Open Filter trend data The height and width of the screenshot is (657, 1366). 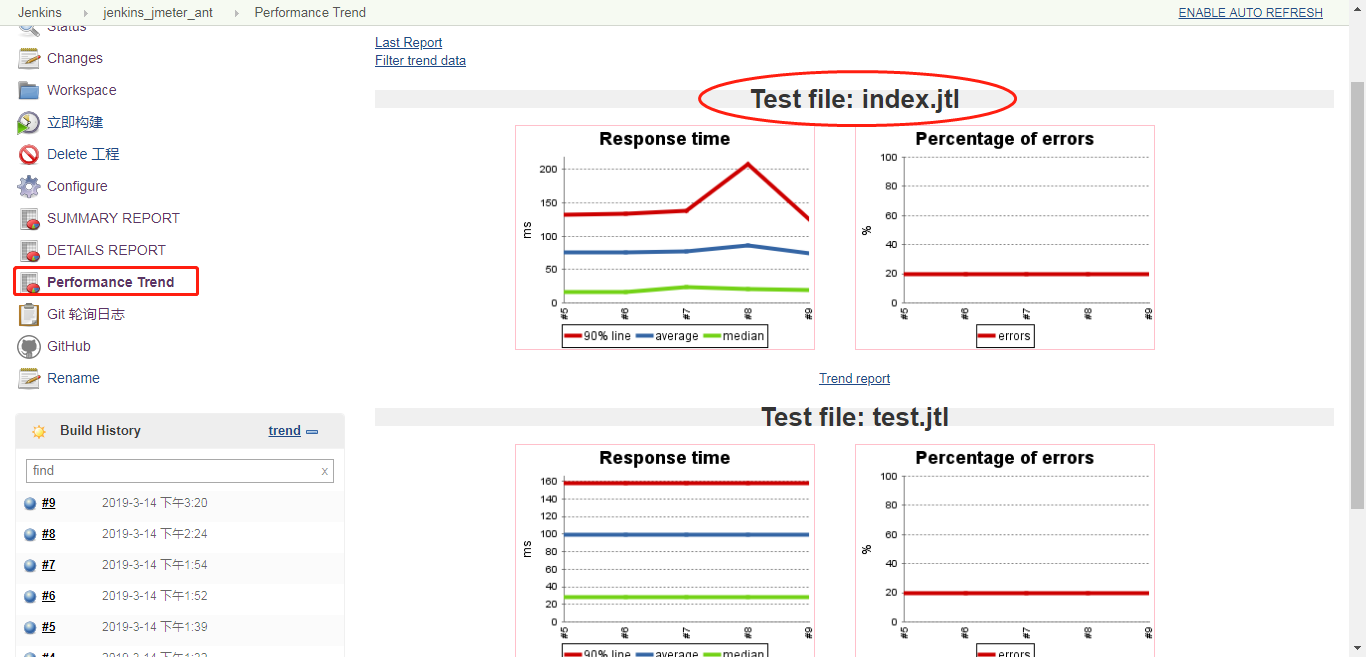[420, 60]
